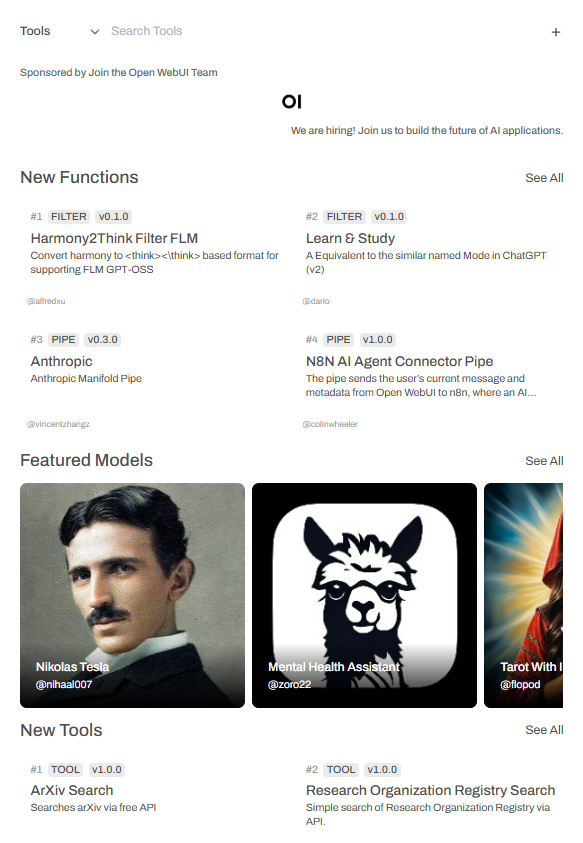The image size is (583, 843).
Task: Visit @colinwheeler author profile
Action: tap(330, 424)
